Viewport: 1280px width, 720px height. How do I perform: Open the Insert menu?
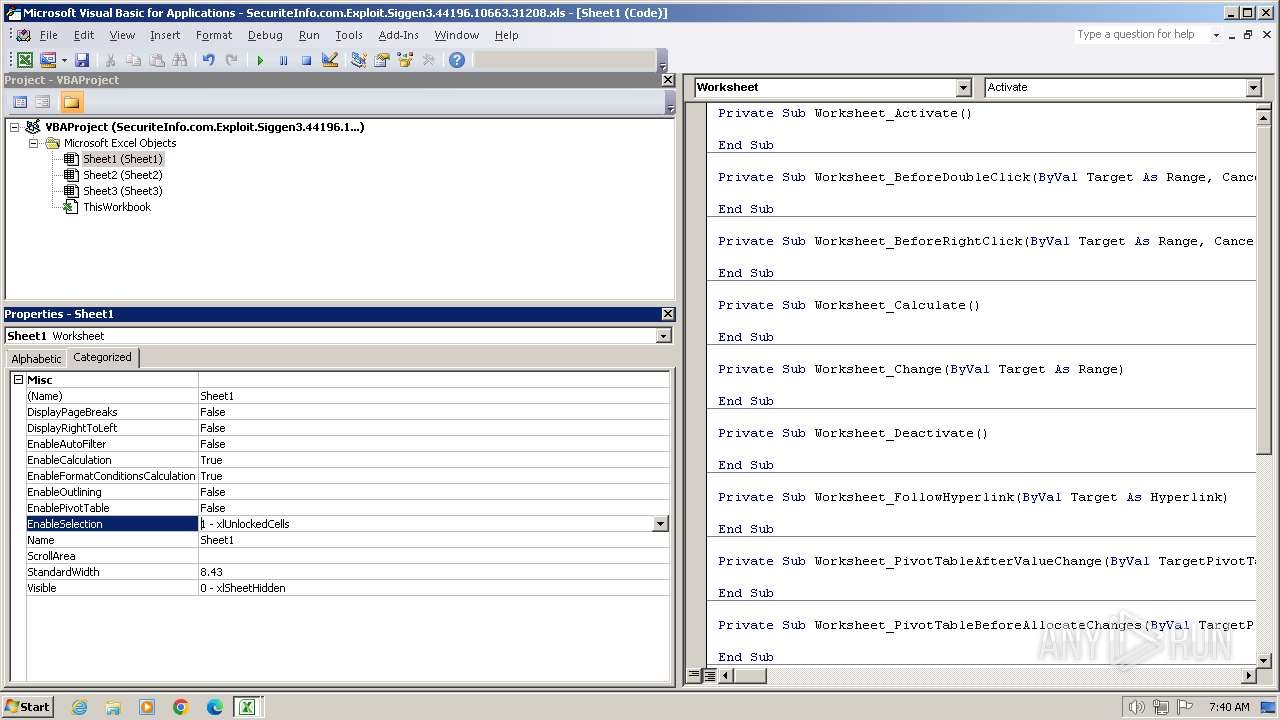165,35
